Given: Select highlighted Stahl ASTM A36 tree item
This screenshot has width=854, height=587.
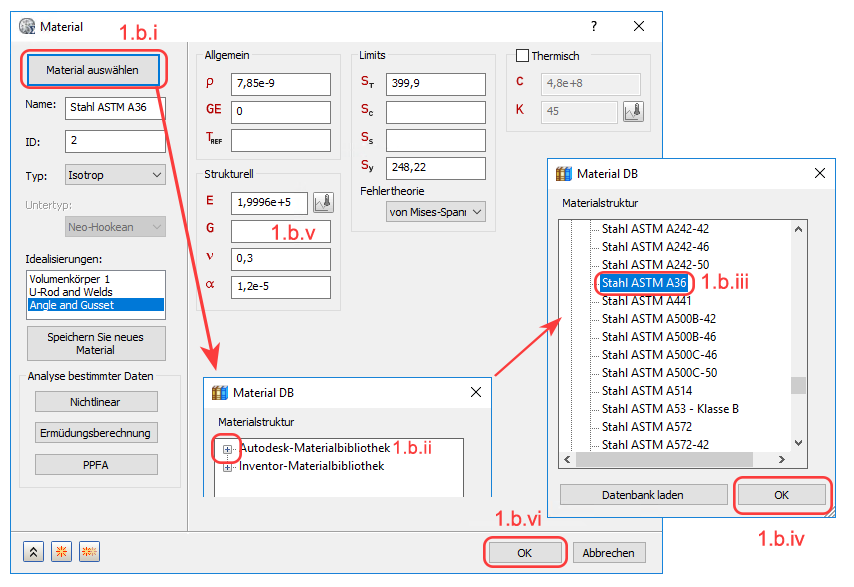Looking at the screenshot, I should pos(644,283).
